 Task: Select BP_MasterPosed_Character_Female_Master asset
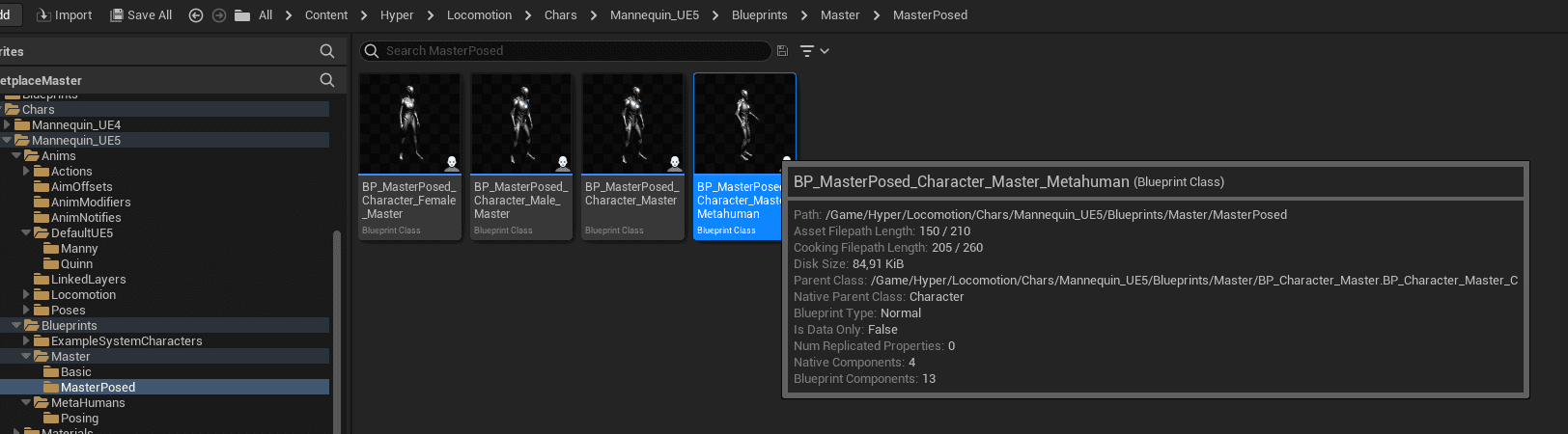pyautogui.click(x=410, y=156)
